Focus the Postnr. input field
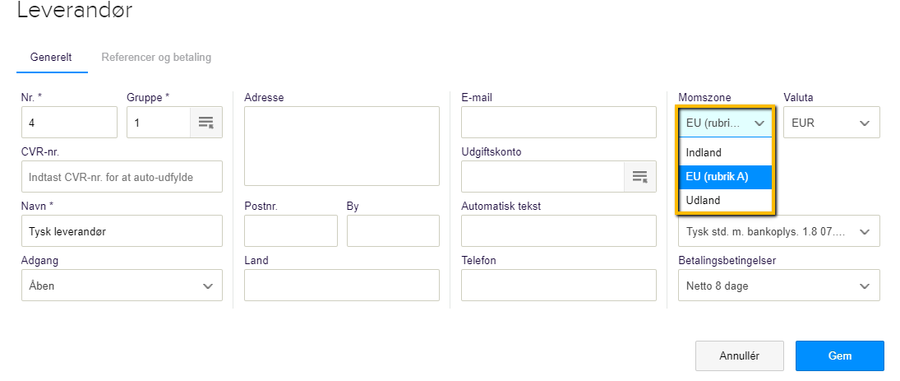900x381 pixels. 291,231
